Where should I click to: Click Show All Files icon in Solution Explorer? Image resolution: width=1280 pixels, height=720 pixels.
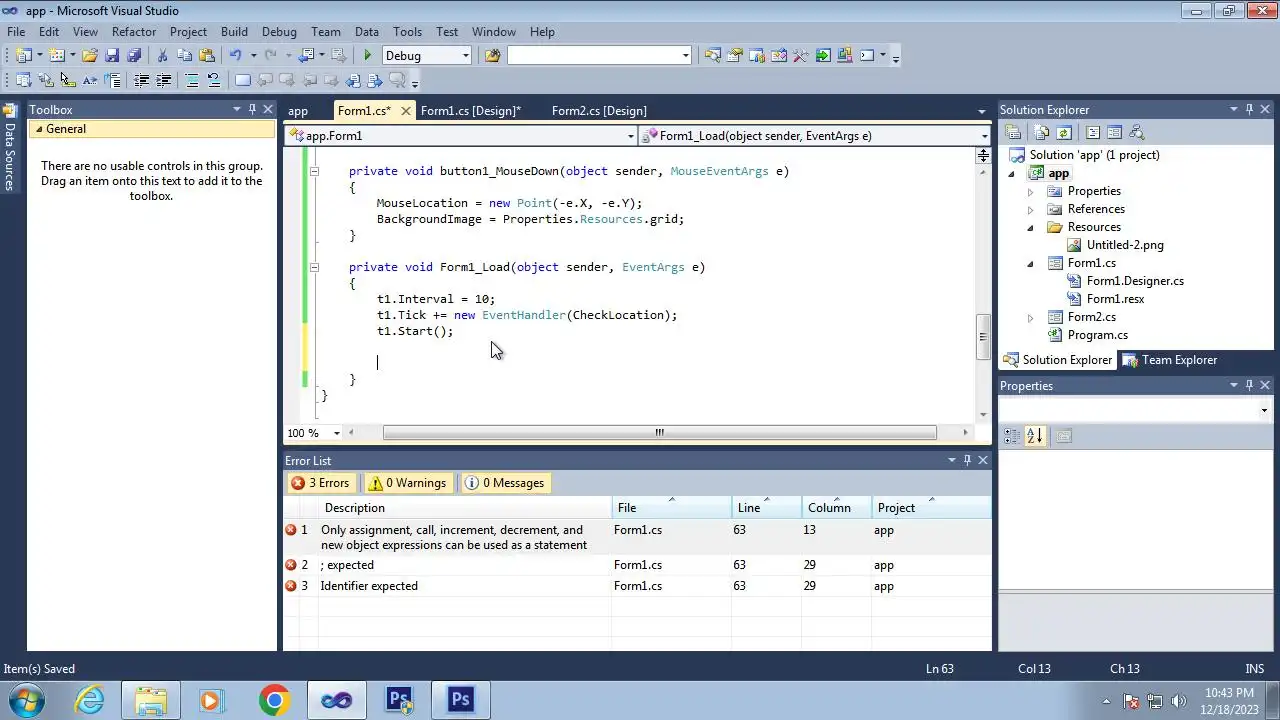pyautogui.click(x=1042, y=132)
